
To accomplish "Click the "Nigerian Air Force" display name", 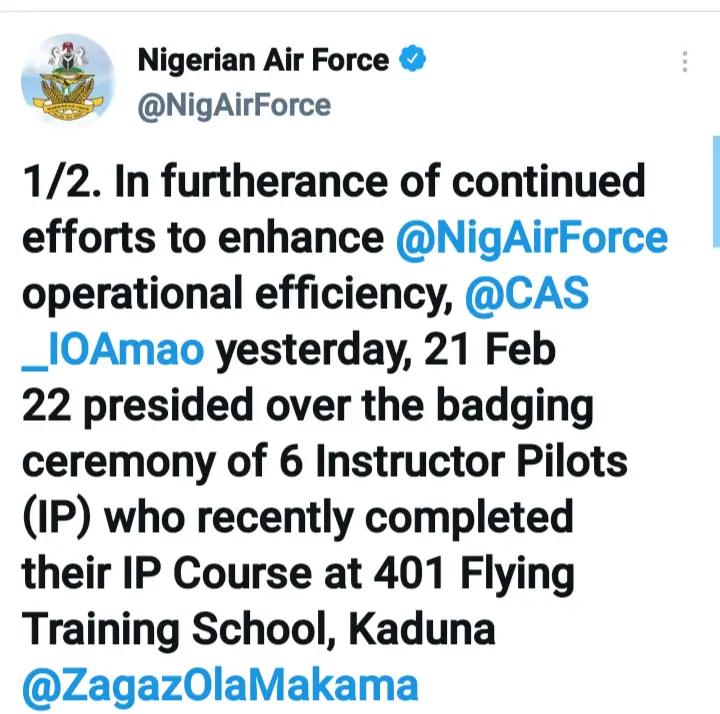I will (x=263, y=60).
